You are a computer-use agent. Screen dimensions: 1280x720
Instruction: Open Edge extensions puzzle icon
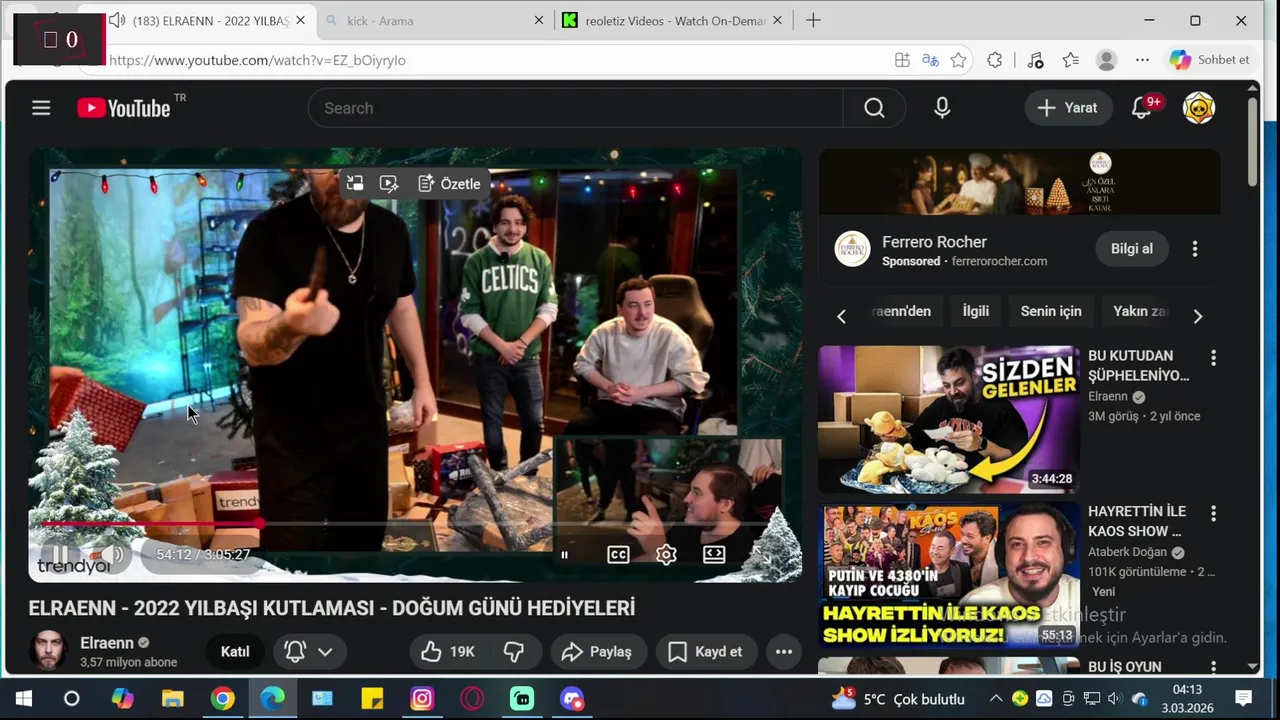[994, 60]
